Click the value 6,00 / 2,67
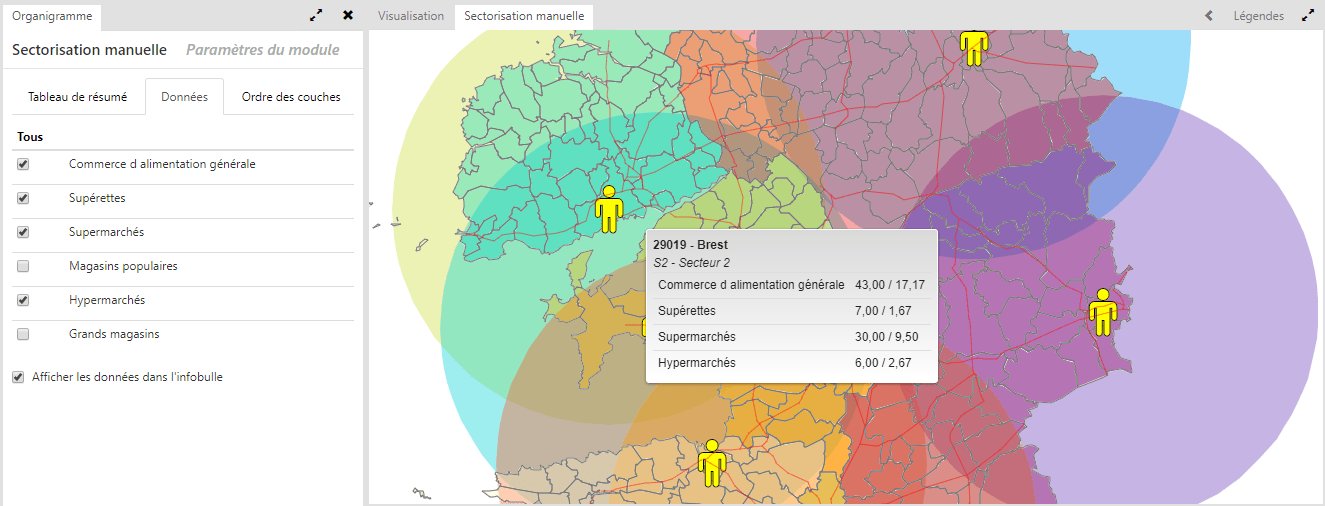This screenshot has height=506, width=1325. [x=883, y=363]
